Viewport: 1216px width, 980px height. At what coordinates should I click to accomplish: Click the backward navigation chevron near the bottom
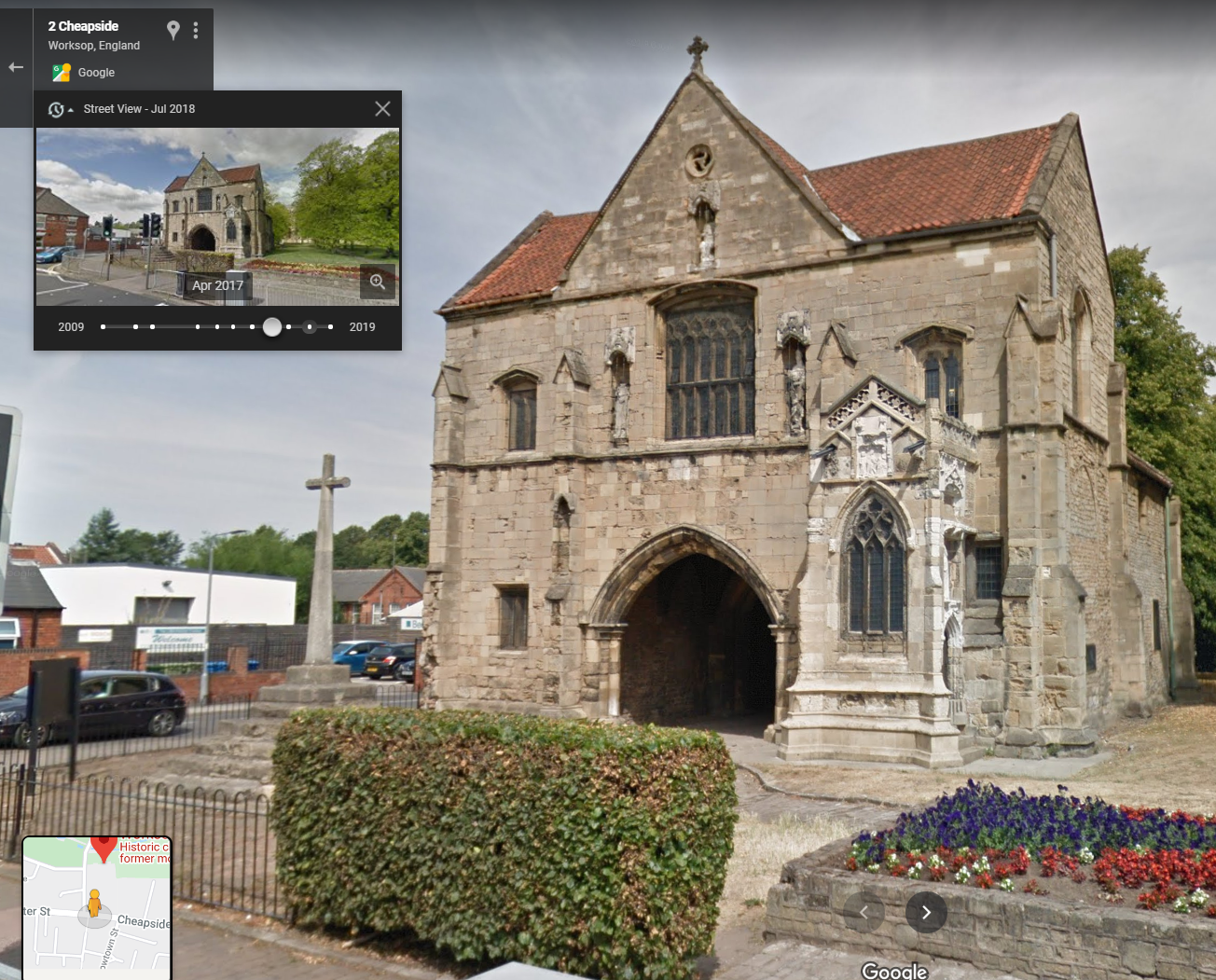coord(864,912)
